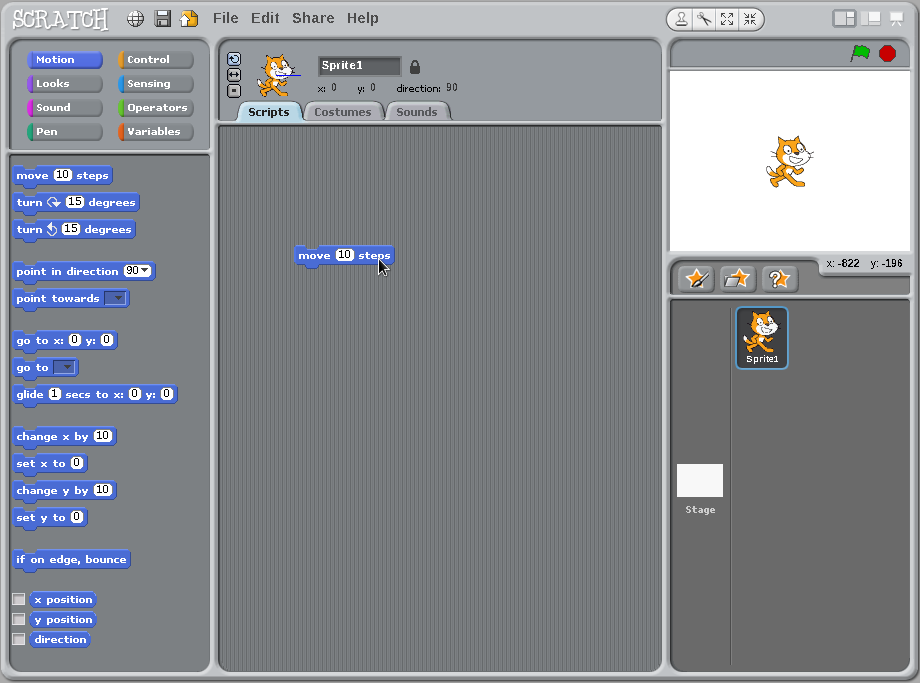Click change x by 10 block
This screenshot has height=683, width=920.
(65, 436)
